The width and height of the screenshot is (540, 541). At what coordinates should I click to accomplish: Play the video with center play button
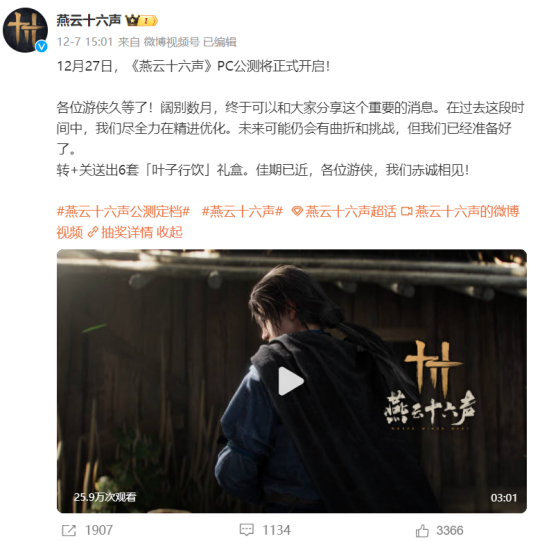tap(291, 381)
